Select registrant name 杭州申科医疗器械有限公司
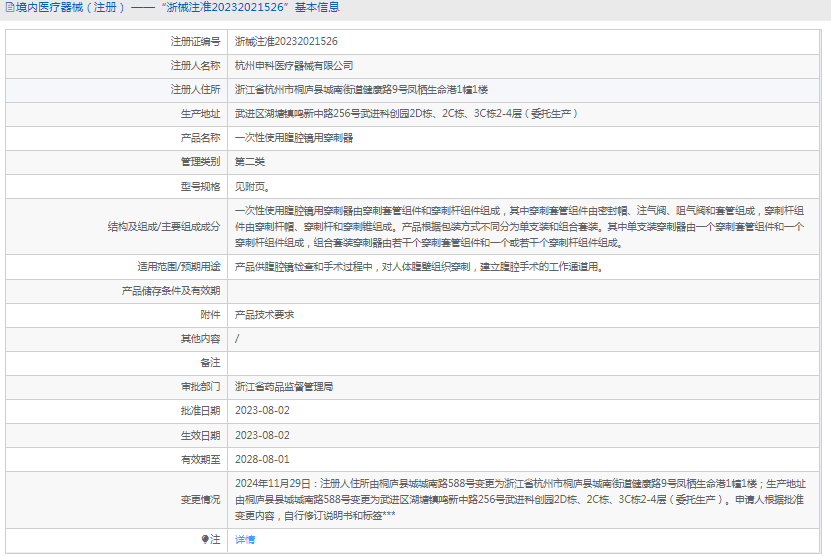Viewport: 831px width, 556px height. click(294, 66)
